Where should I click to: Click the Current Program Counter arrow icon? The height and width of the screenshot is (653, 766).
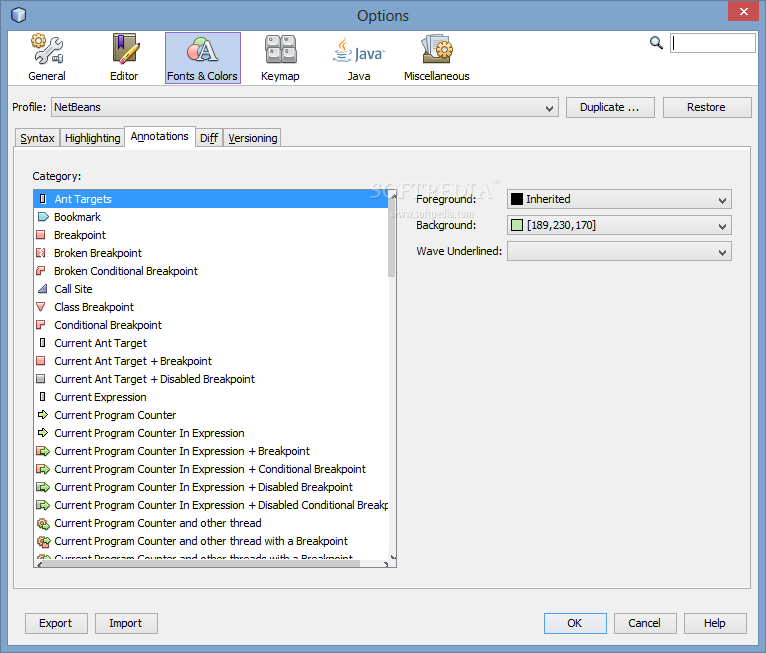point(43,415)
